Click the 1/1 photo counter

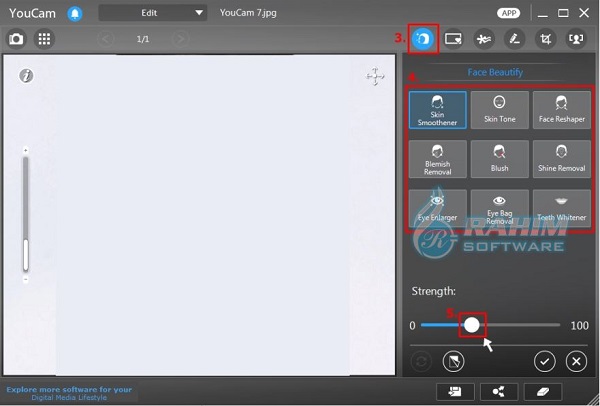pos(143,39)
